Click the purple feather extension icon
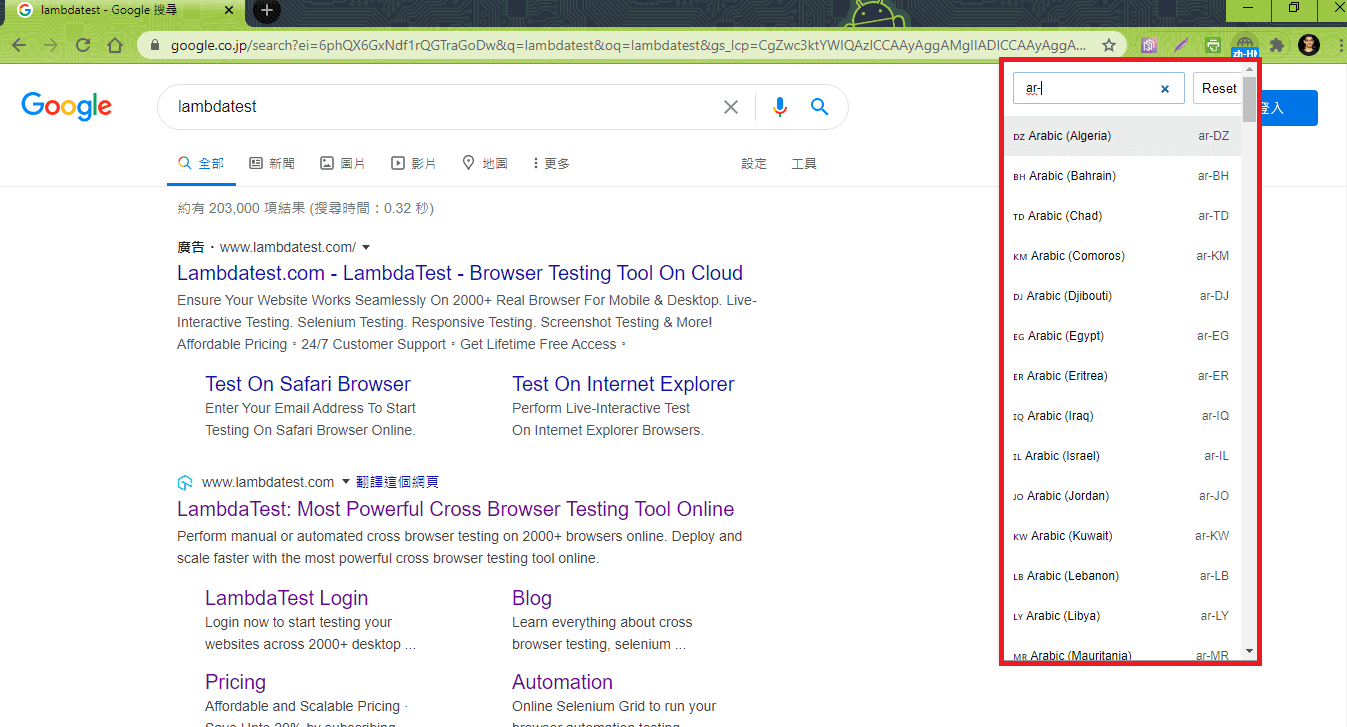The width and height of the screenshot is (1347, 727). [1181, 45]
